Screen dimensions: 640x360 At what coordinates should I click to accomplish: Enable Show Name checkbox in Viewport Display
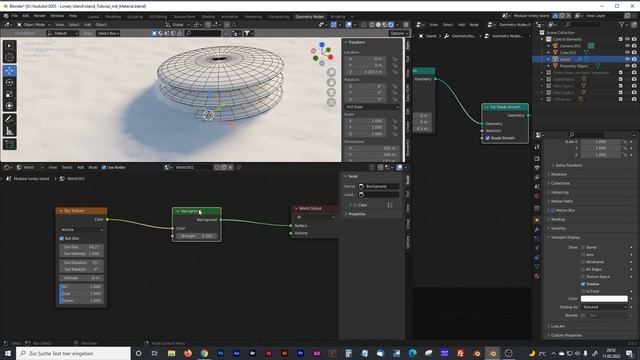(x=583, y=247)
